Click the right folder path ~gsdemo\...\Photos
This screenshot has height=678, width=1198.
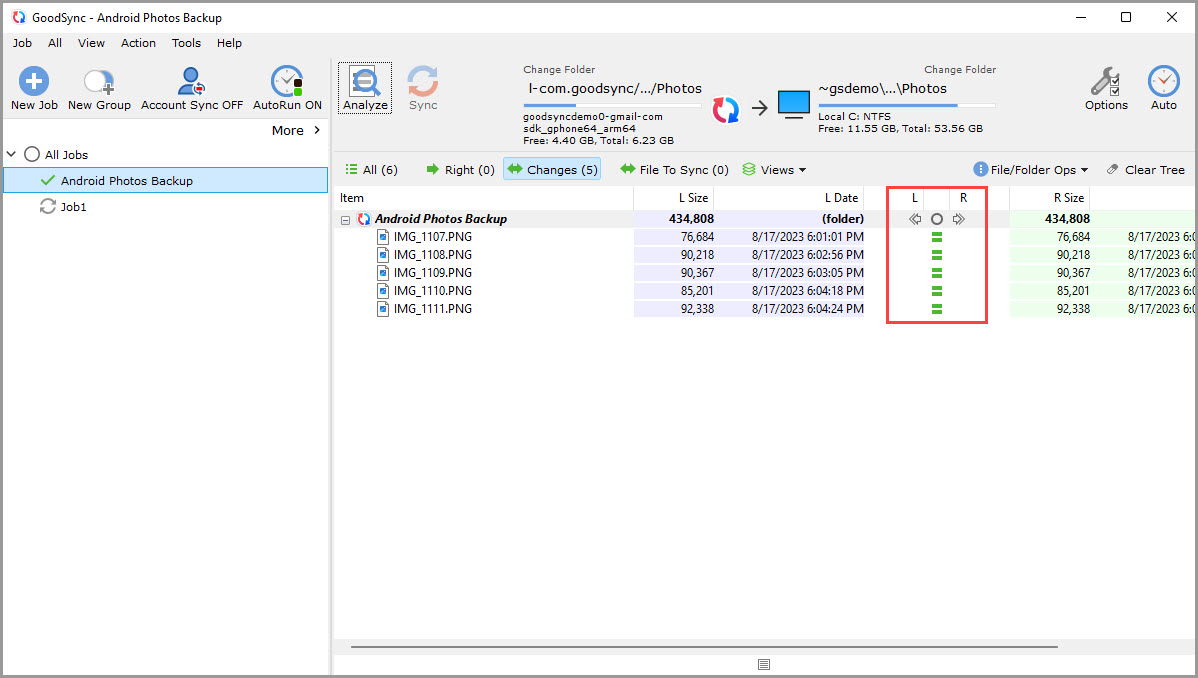pos(882,89)
